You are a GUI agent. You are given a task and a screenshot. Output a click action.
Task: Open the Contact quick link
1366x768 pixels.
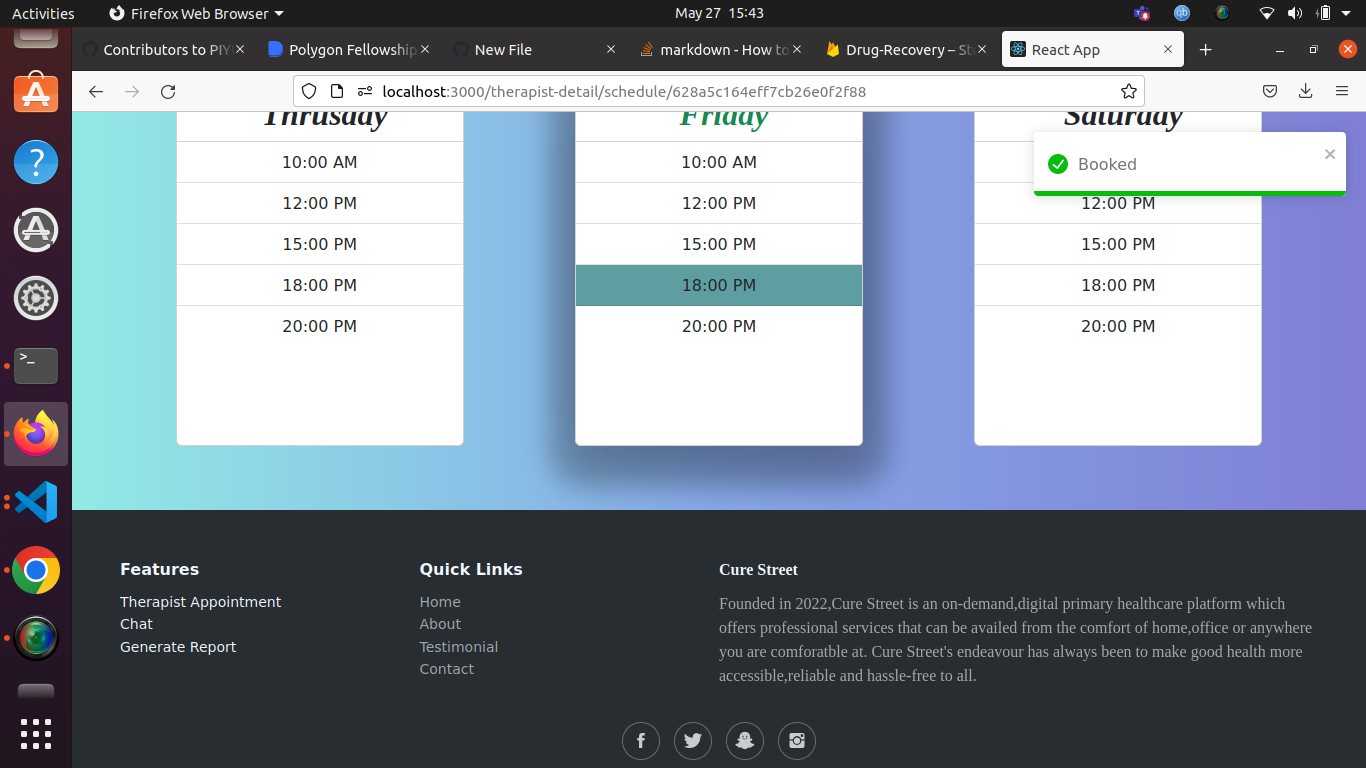(x=447, y=669)
